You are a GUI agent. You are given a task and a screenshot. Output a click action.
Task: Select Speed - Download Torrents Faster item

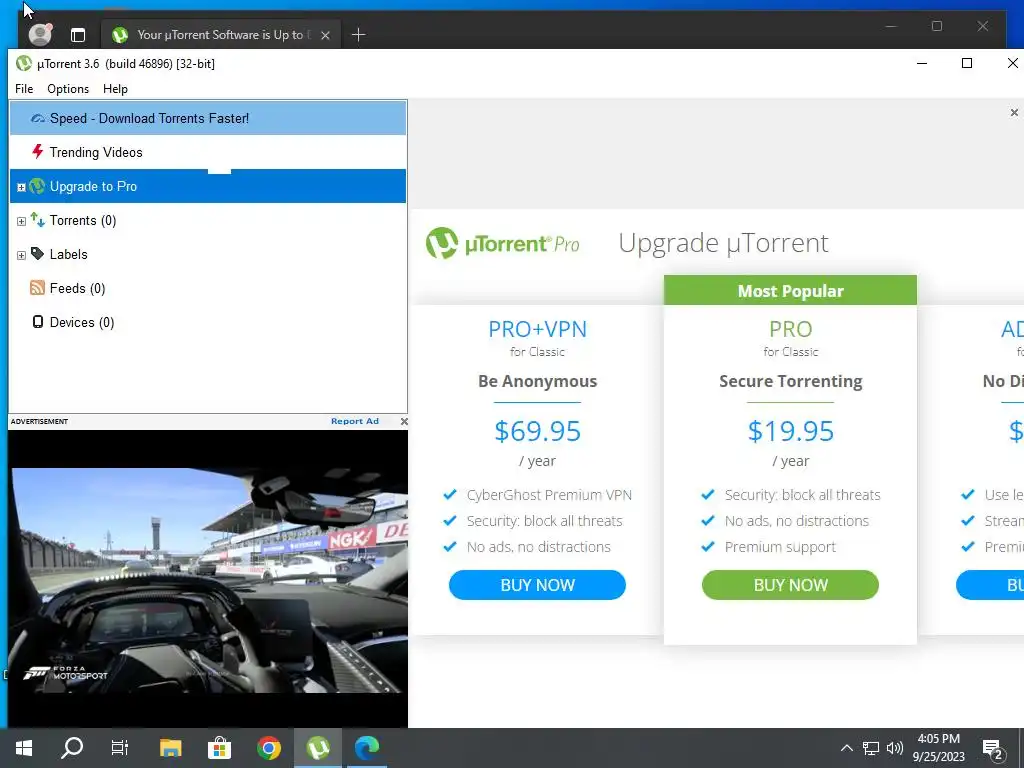click(208, 118)
